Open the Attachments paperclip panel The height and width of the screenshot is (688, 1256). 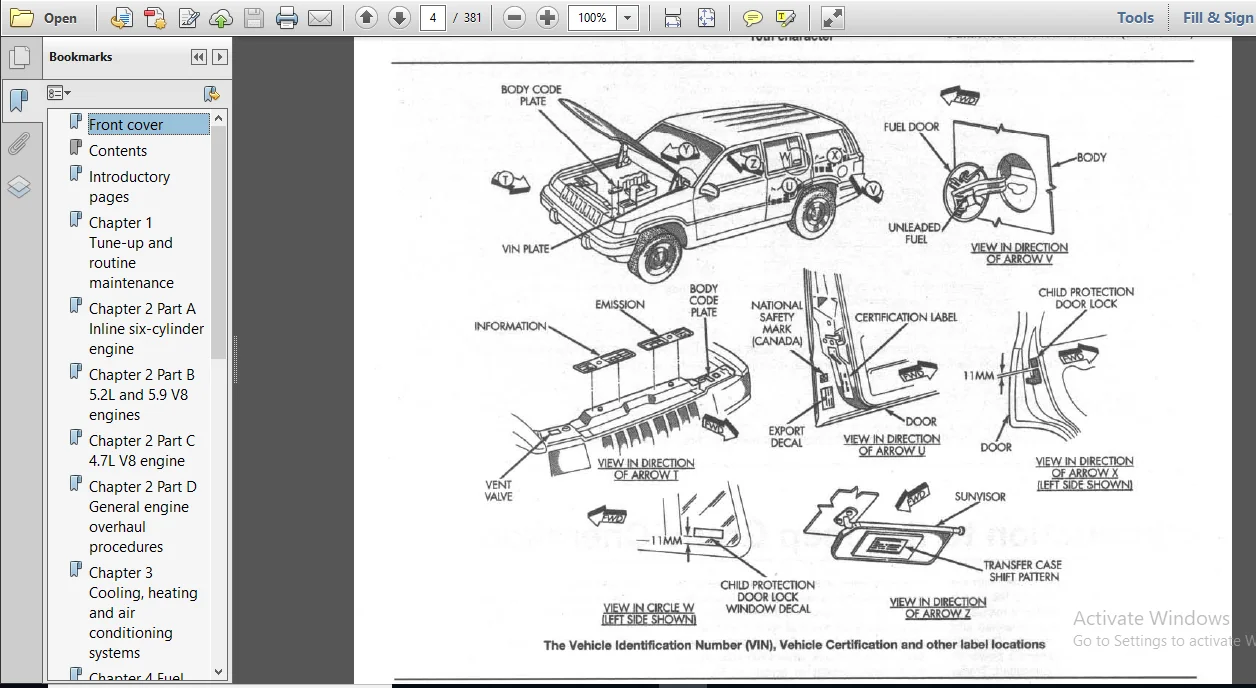[19, 144]
